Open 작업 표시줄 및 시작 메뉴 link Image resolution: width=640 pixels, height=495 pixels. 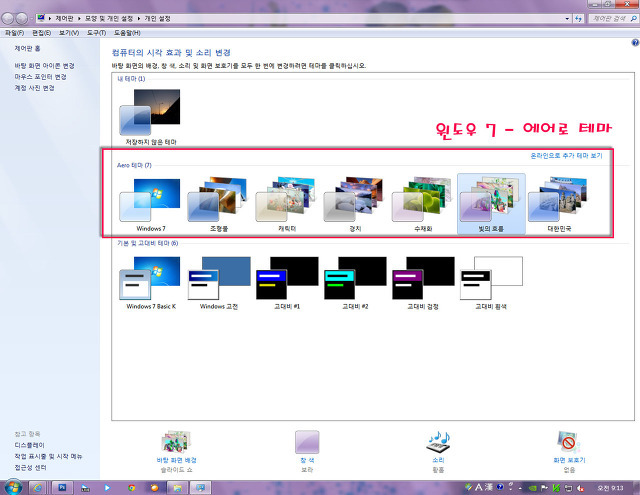point(48,456)
